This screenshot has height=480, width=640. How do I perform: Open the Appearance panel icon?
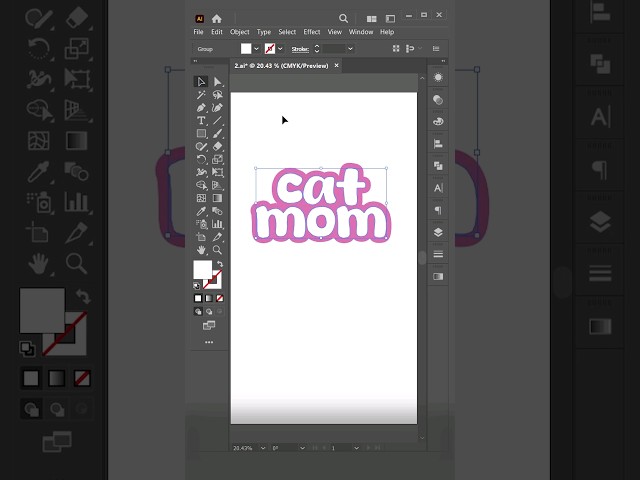[x=438, y=78]
